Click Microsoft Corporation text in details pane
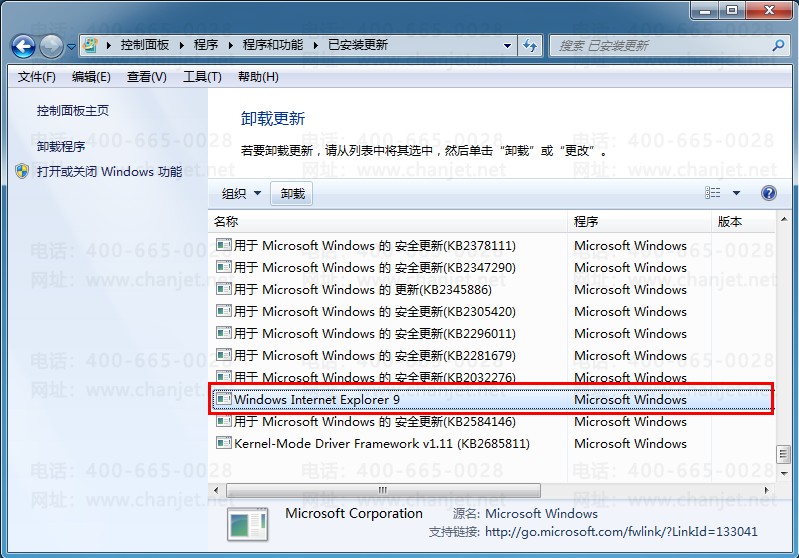 354,514
